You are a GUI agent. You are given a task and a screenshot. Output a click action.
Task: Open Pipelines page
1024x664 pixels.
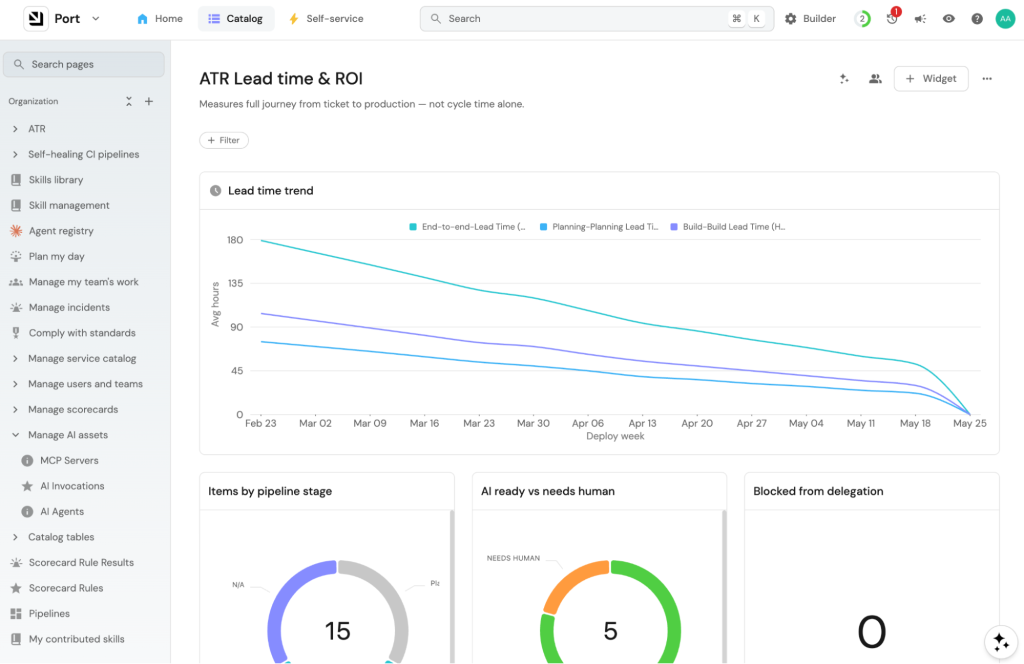coord(49,613)
